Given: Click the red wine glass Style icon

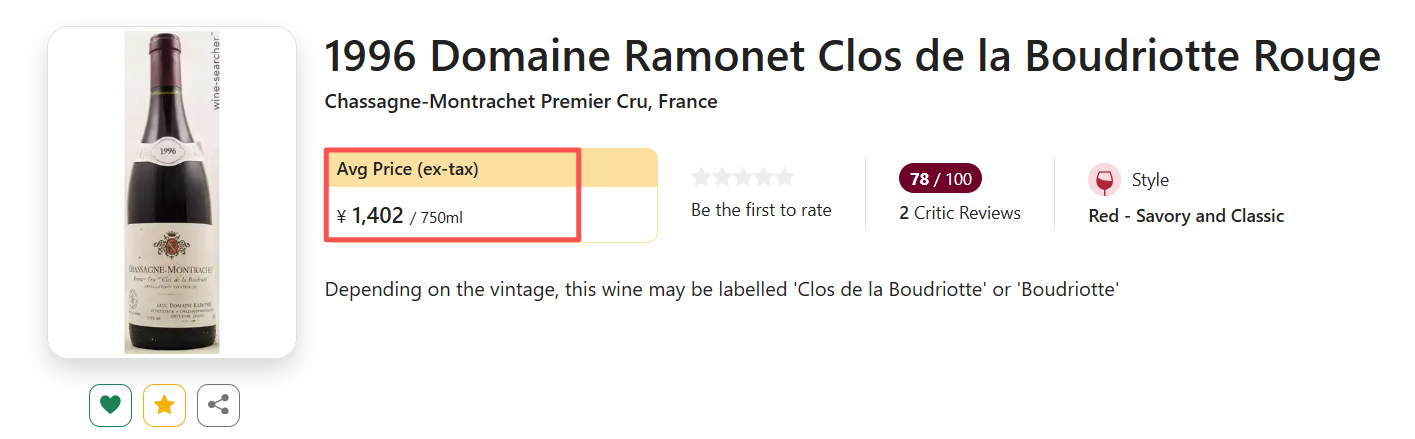Looking at the screenshot, I should [1104, 180].
